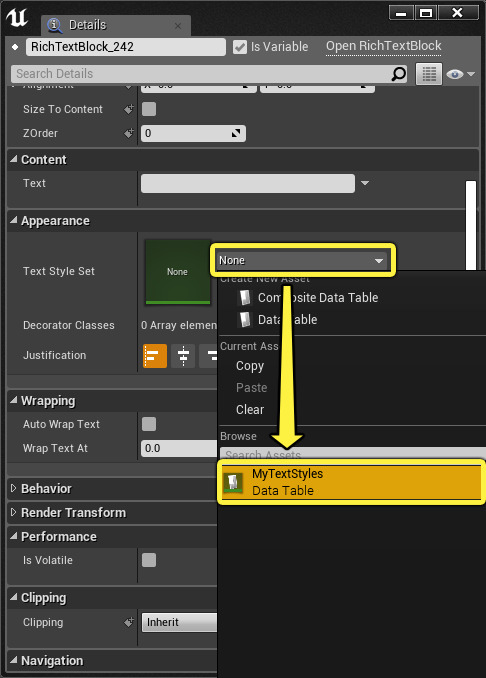This screenshot has width=486, height=678.
Task: Click the Details panel vertical scrollbar
Action: 470,225
